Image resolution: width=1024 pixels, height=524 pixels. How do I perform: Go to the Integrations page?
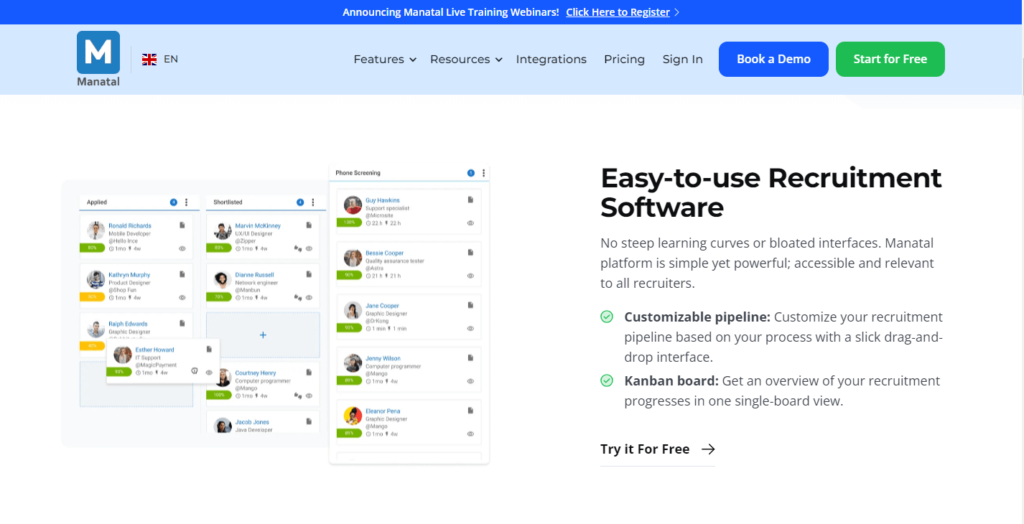tap(551, 59)
